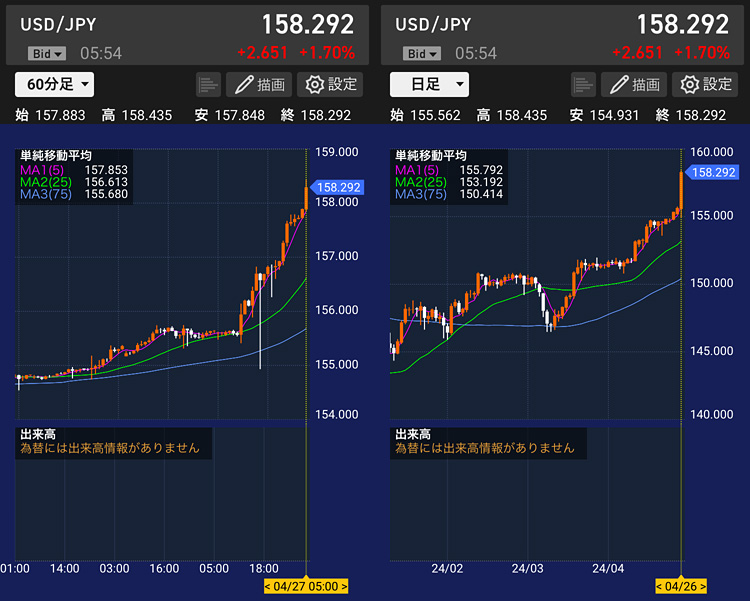This screenshot has width=750, height=601.
Task: Click MA3(75) label 150.414 in right legend
Action: pos(449,194)
